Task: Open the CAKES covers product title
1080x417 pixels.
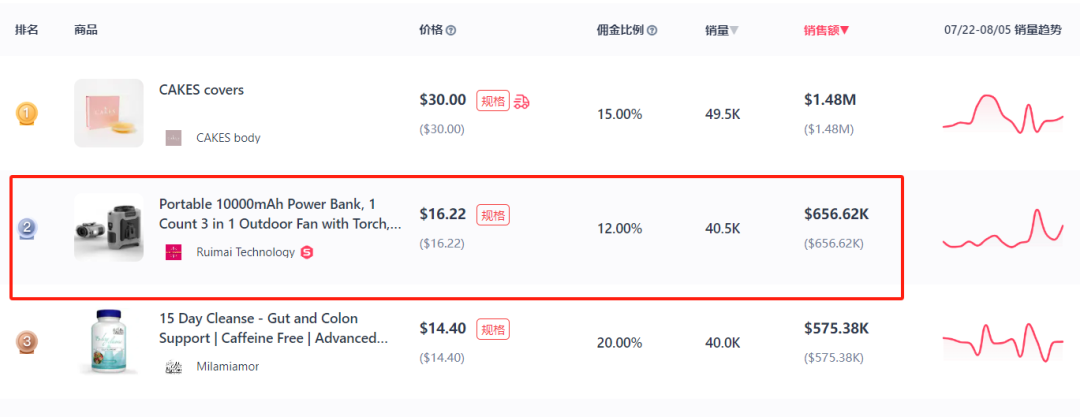Action: [x=201, y=90]
